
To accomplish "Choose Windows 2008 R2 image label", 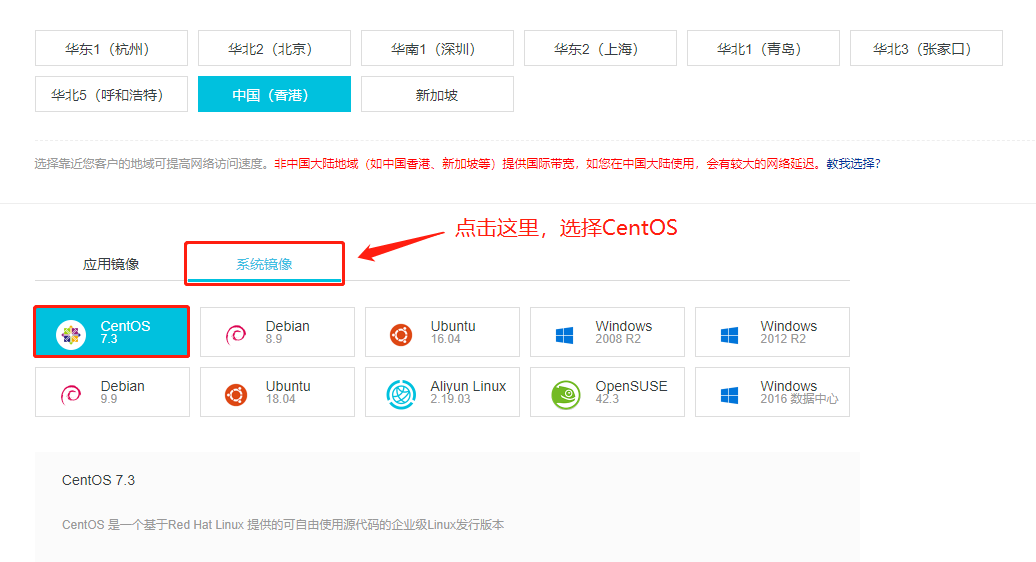I will pos(623,332).
